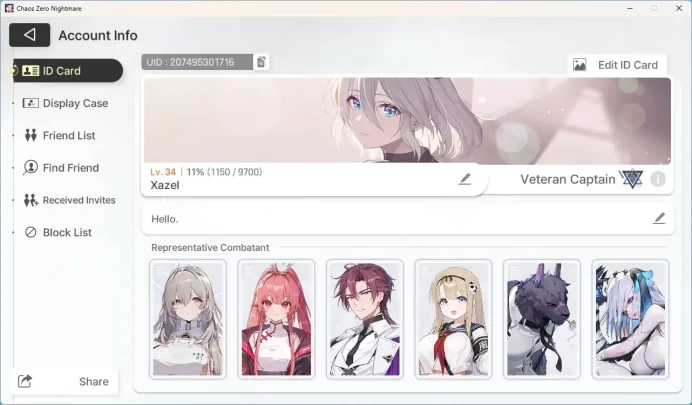
Task: Select the pink-haired combatant card
Action: 276,319
